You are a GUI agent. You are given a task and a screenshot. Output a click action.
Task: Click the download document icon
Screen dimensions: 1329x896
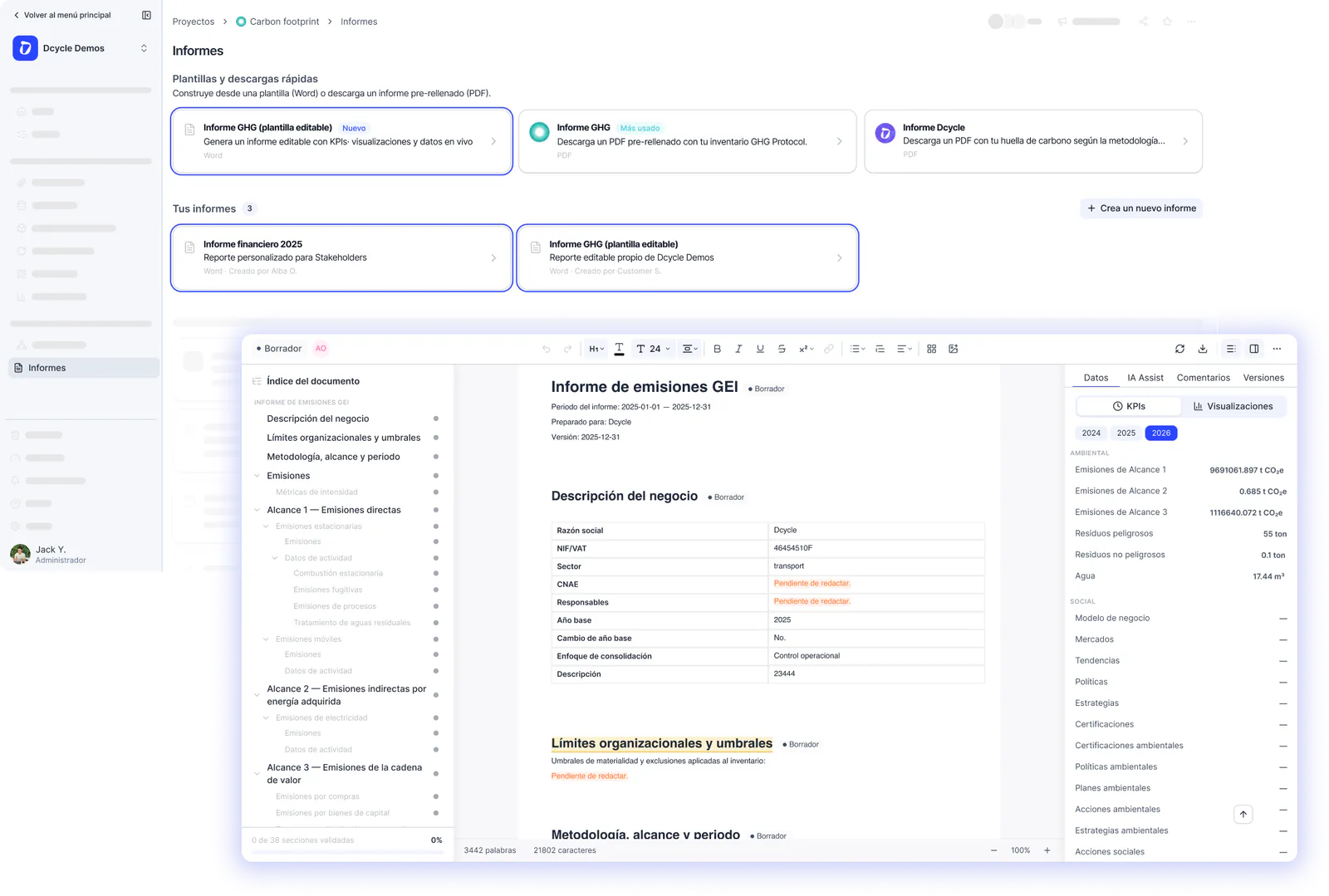(x=1202, y=349)
